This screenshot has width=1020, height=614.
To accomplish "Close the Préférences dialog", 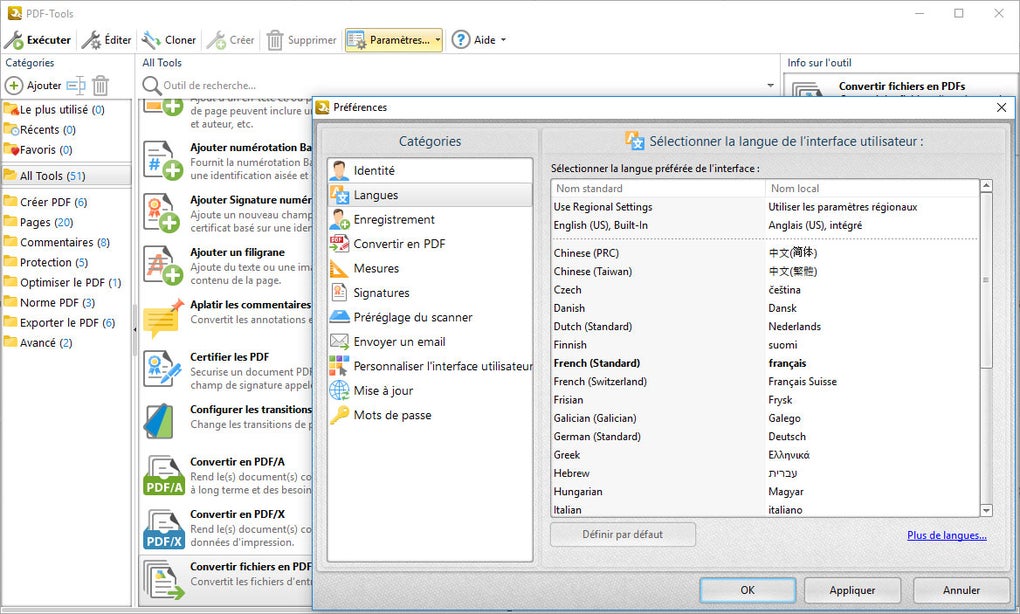I will coord(1001,107).
